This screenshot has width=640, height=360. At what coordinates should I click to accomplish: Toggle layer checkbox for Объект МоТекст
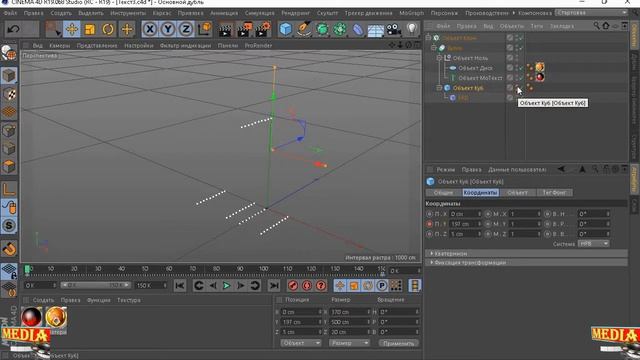coord(510,78)
